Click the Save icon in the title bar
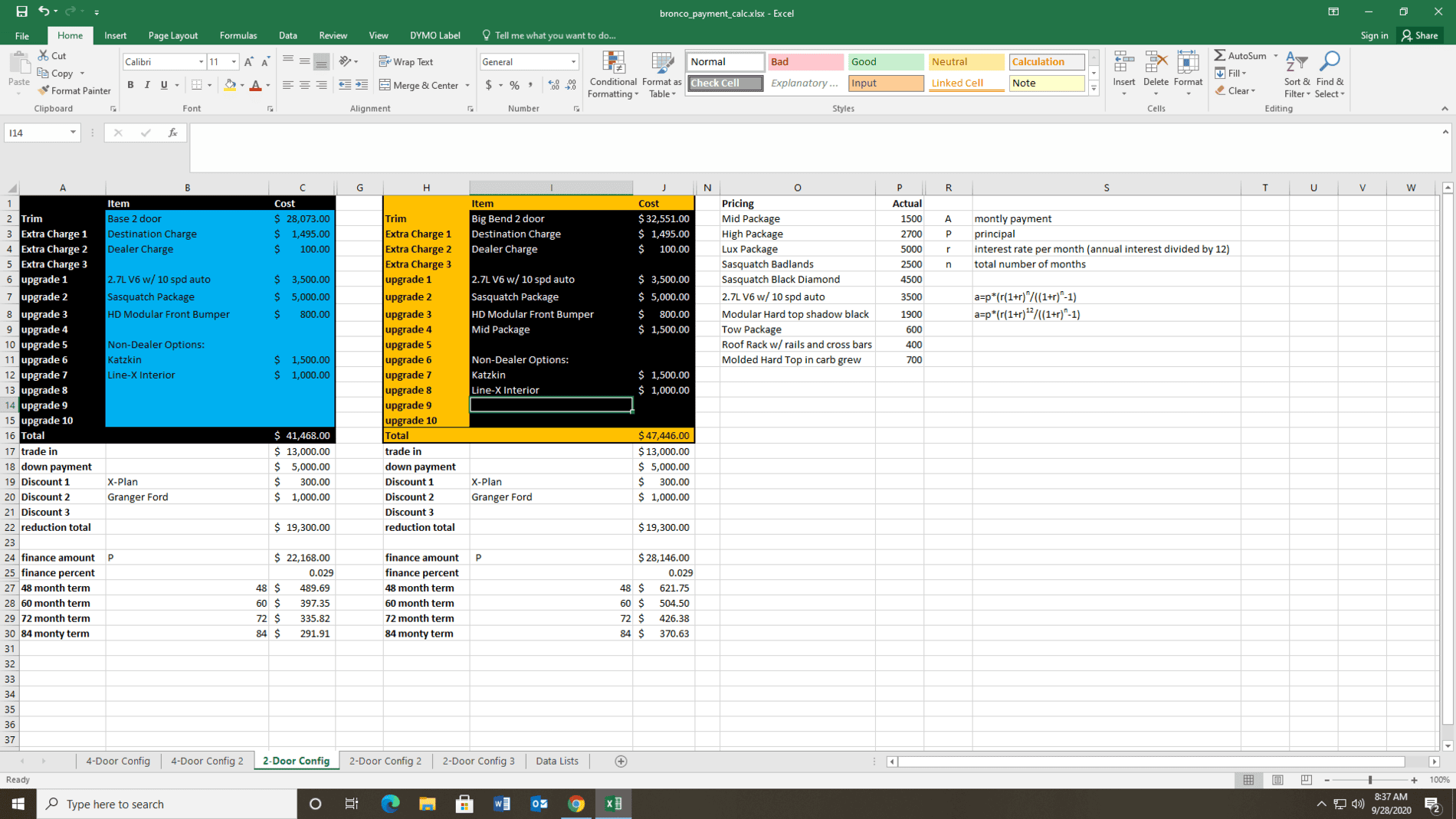The height and width of the screenshot is (819, 1456). 21,11
